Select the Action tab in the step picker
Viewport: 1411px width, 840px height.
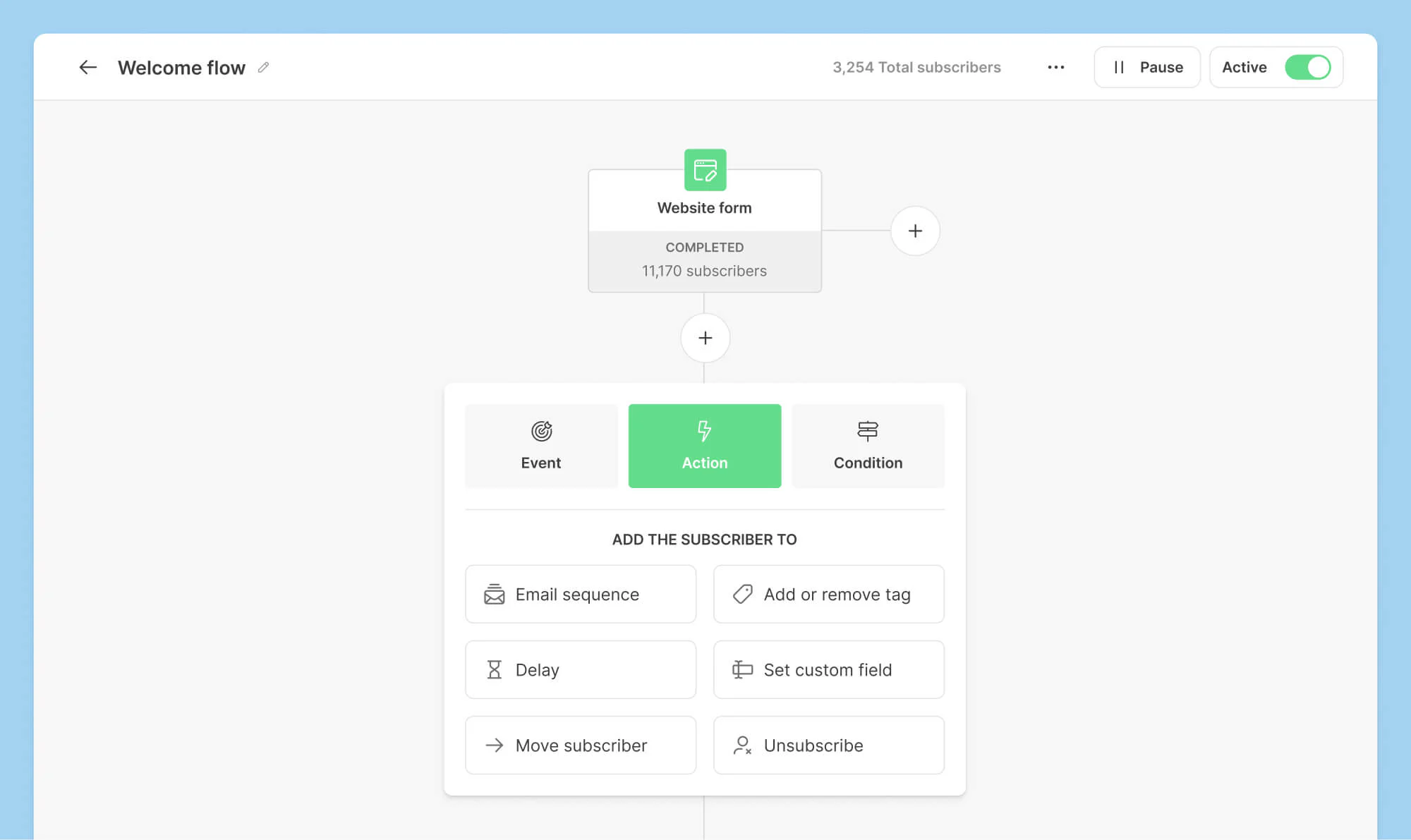[704, 446]
